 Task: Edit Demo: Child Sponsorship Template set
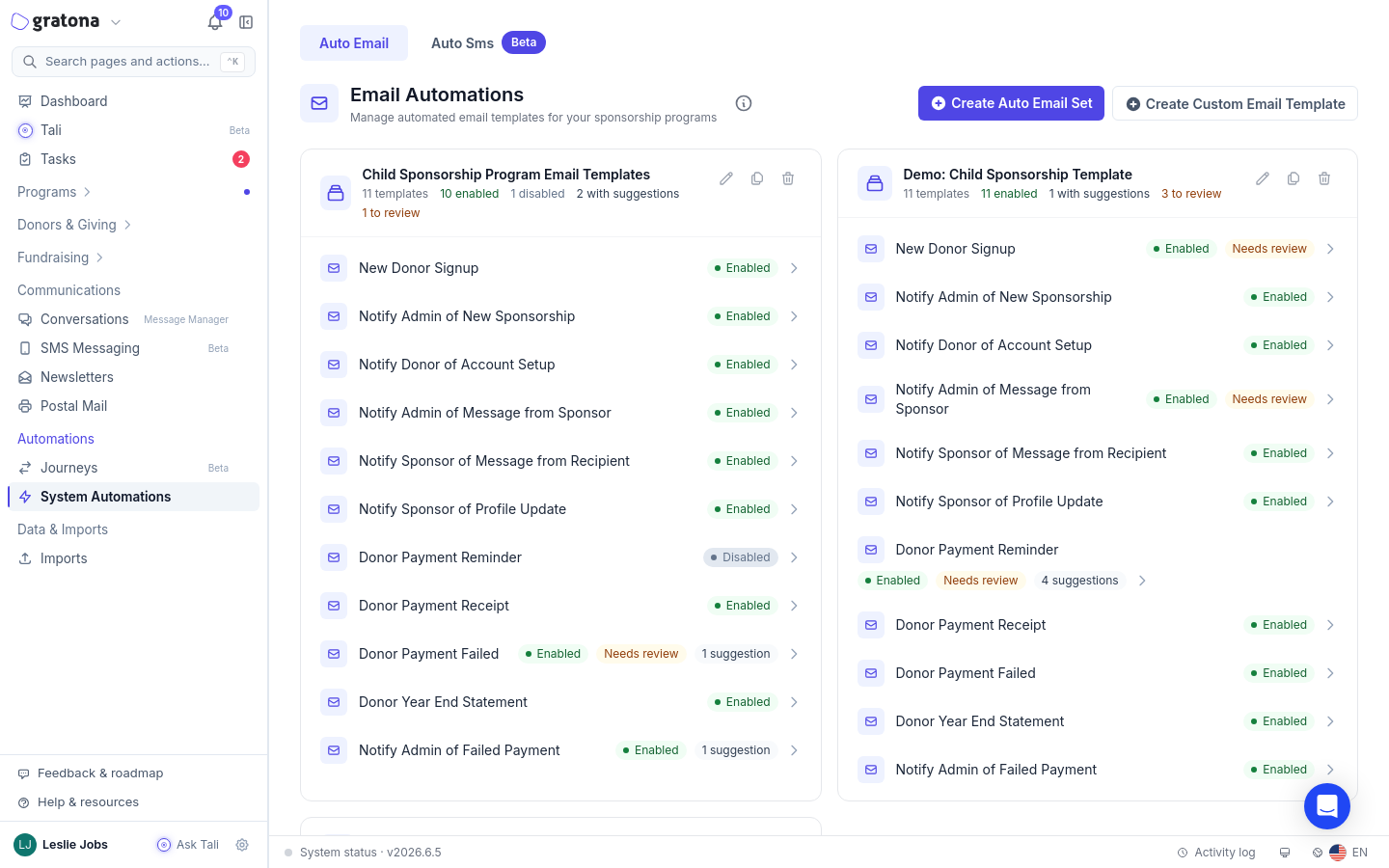coord(1263,178)
